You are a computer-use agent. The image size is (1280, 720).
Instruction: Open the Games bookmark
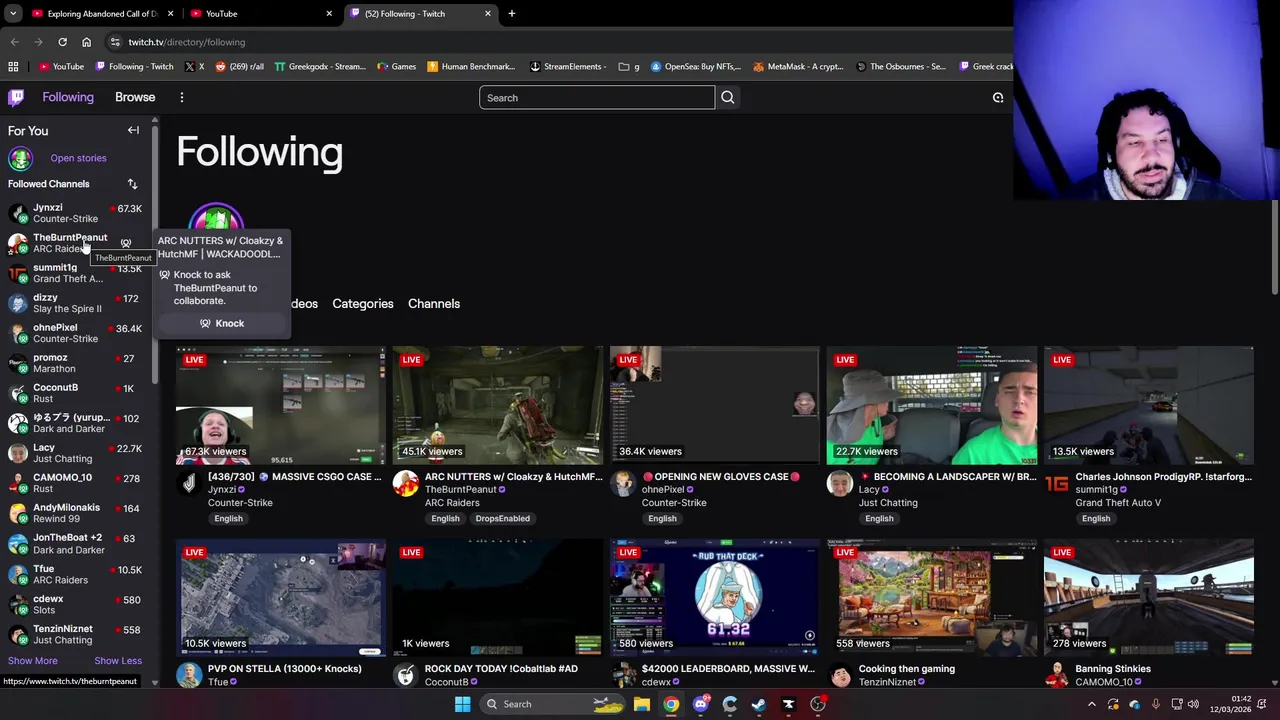(x=396, y=67)
